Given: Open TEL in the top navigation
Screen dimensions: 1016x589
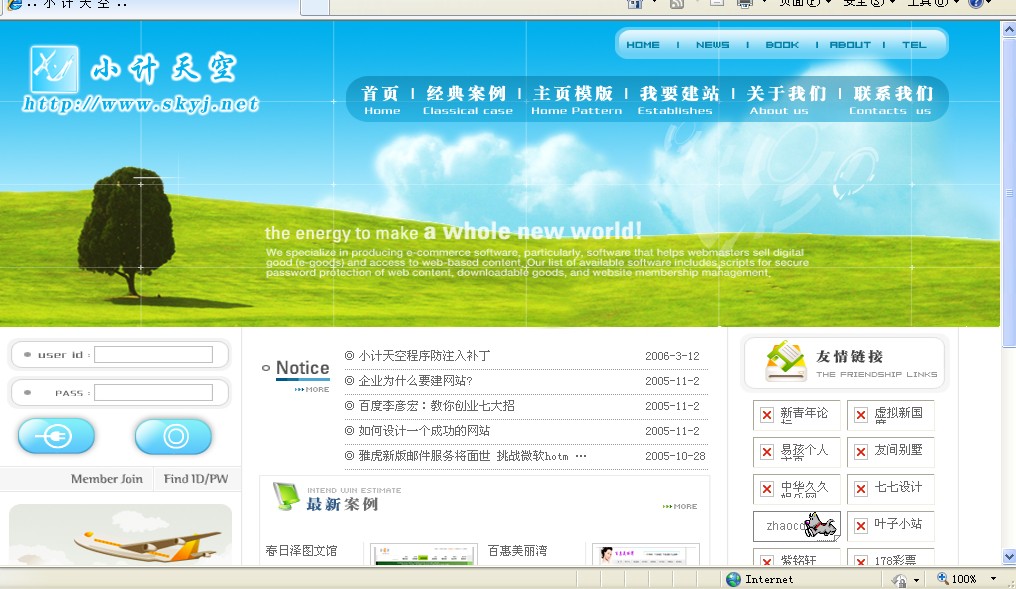Looking at the screenshot, I should [914, 45].
